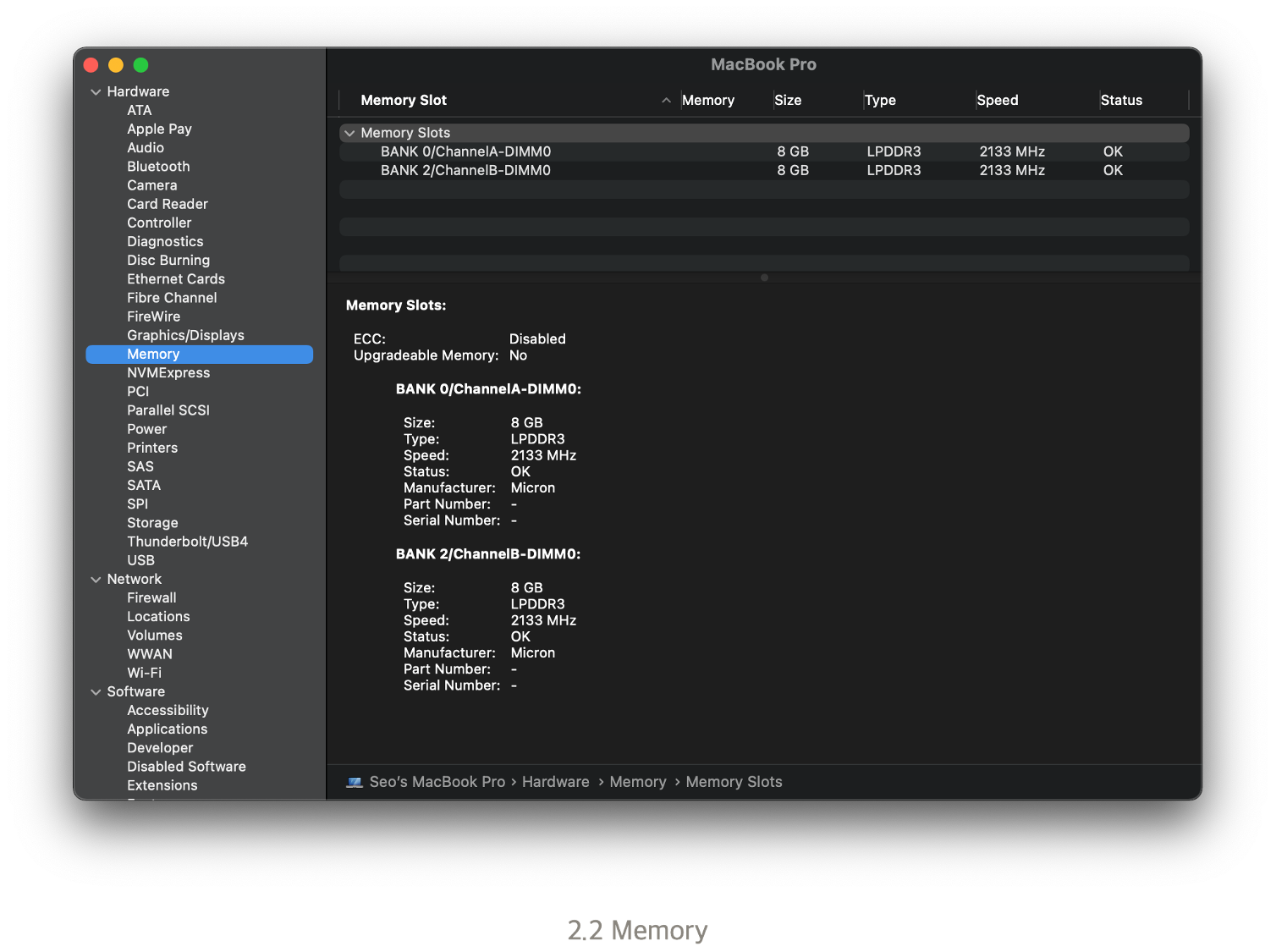The height and width of the screenshot is (952, 1276).
Task: Click the laptop icon in path bar
Action: click(x=355, y=783)
